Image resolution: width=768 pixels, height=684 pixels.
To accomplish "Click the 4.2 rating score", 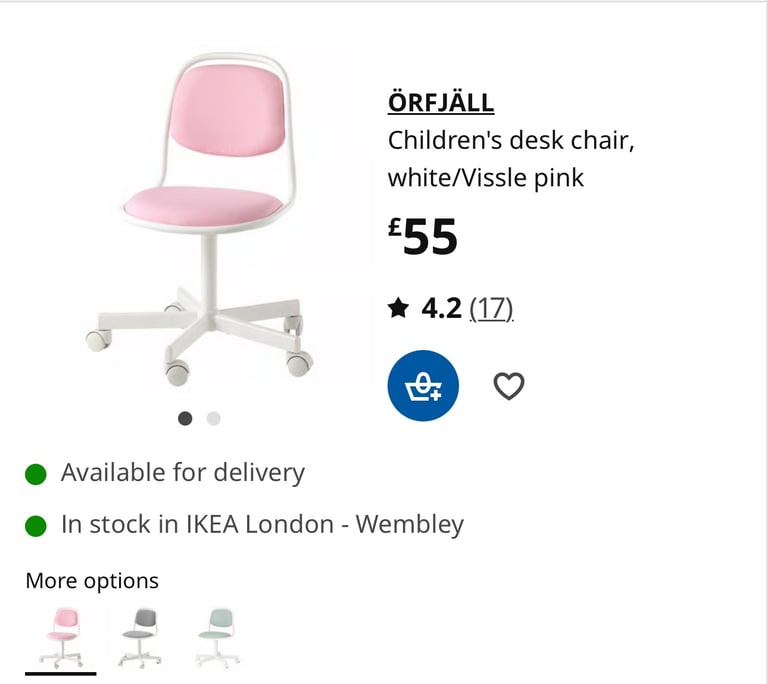I will [441, 309].
